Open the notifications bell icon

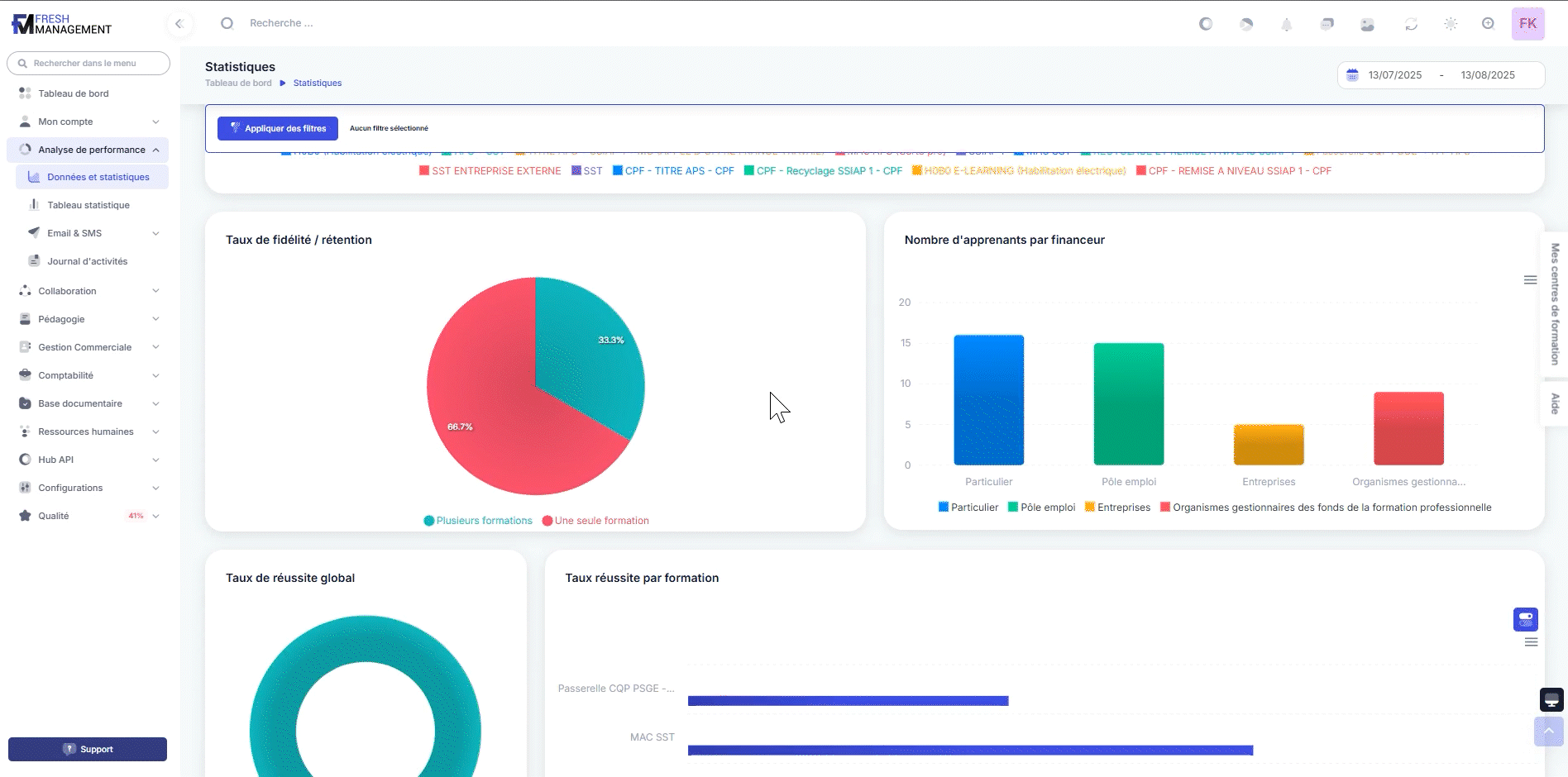tap(1286, 24)
